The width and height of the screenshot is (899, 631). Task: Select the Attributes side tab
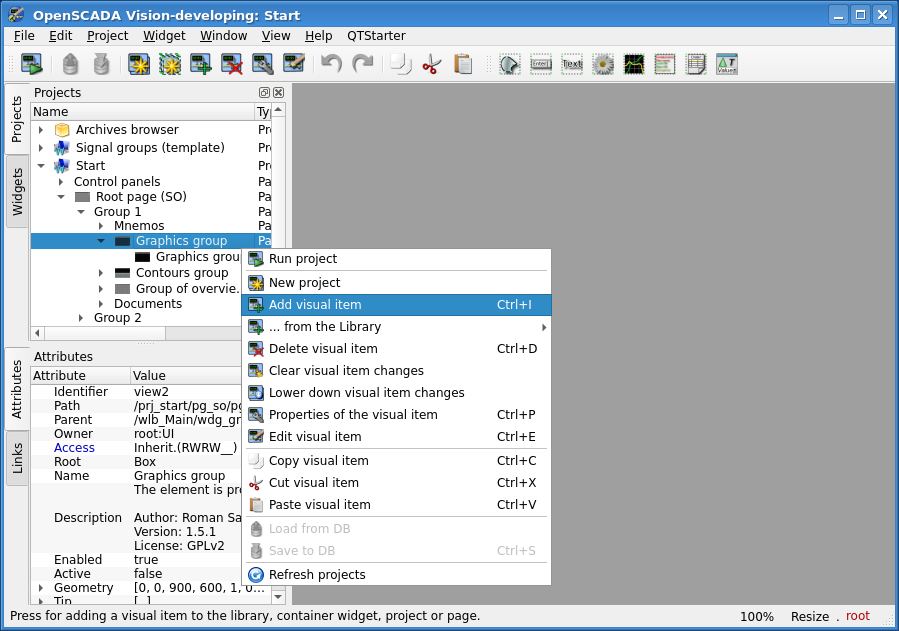[17, 389]
